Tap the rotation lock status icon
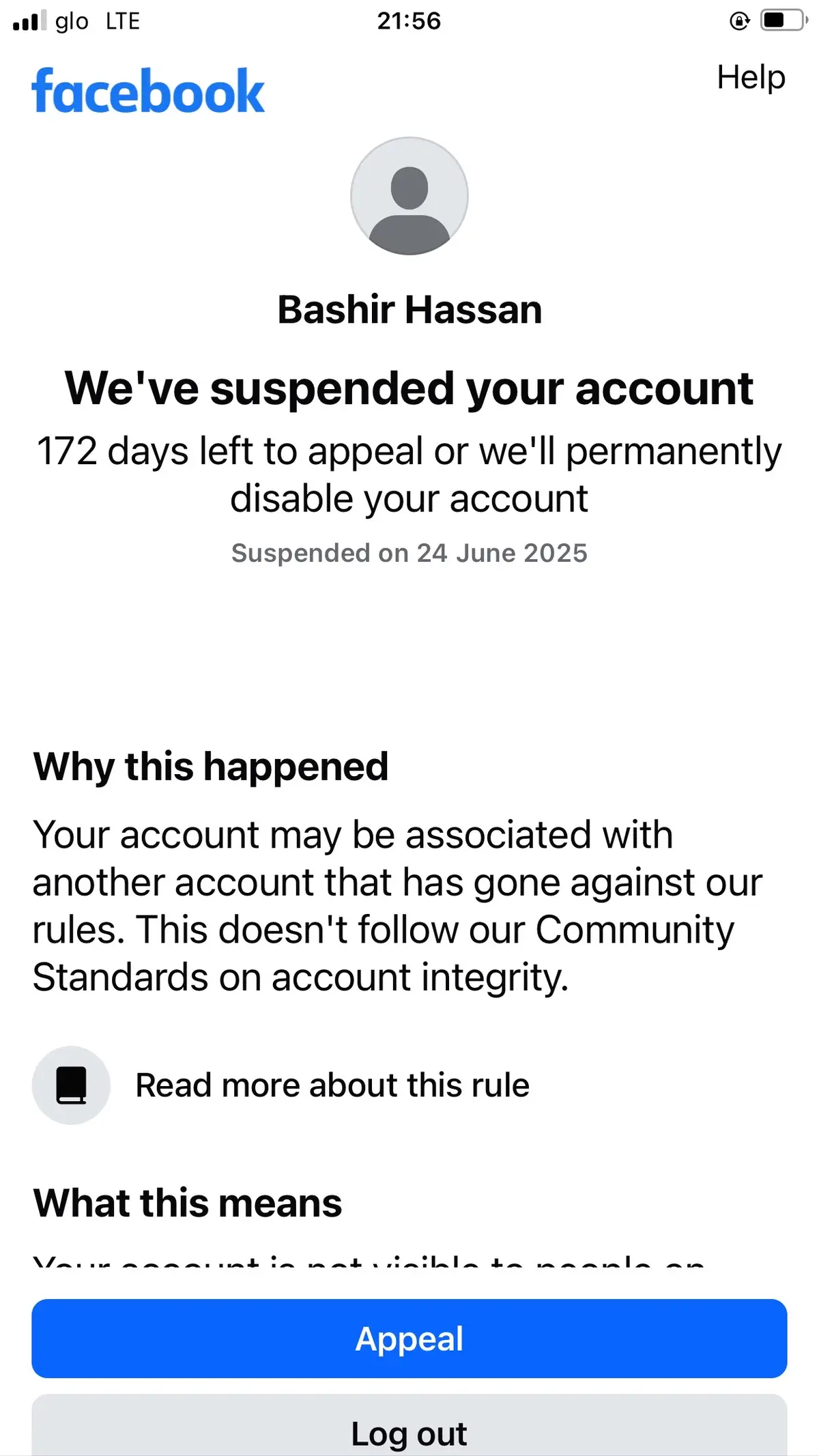This screenshot has height=1456, width=819. coord(739,21)
